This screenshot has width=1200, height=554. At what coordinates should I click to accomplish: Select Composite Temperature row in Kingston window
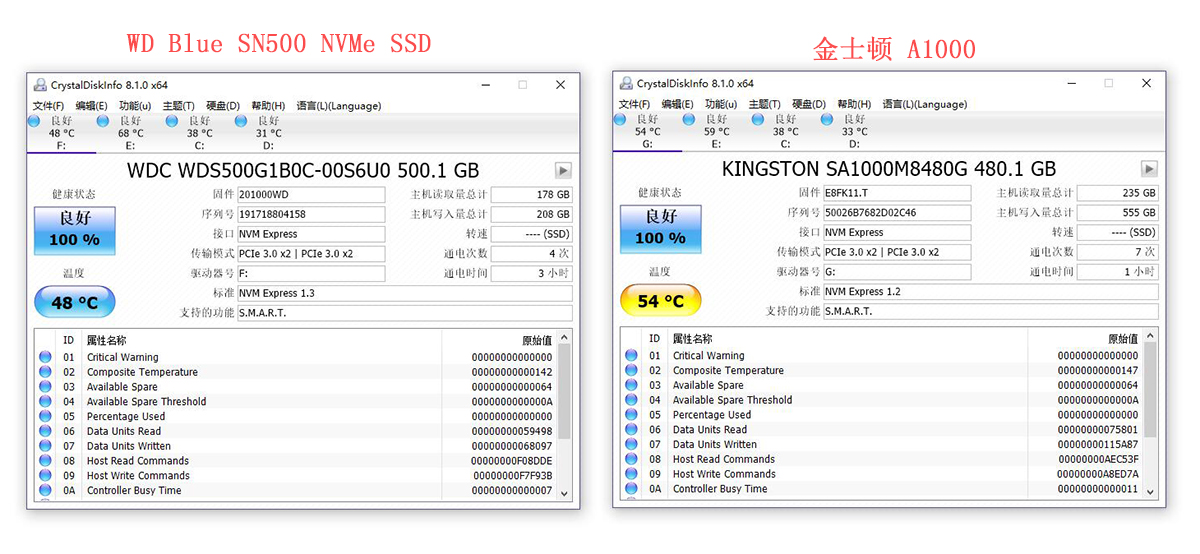tap(882, 370)
